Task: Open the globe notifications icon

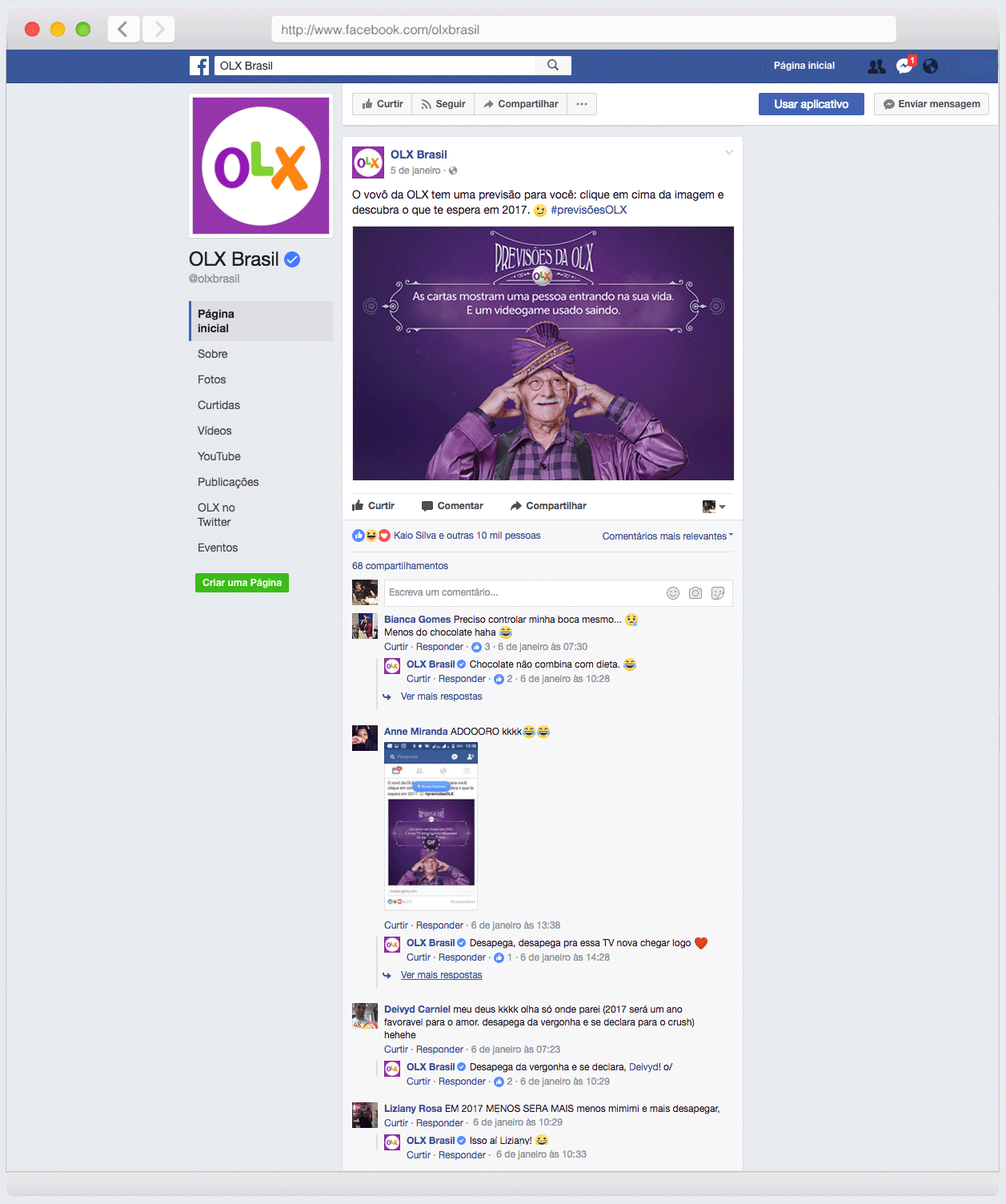Action: (930, 66)
